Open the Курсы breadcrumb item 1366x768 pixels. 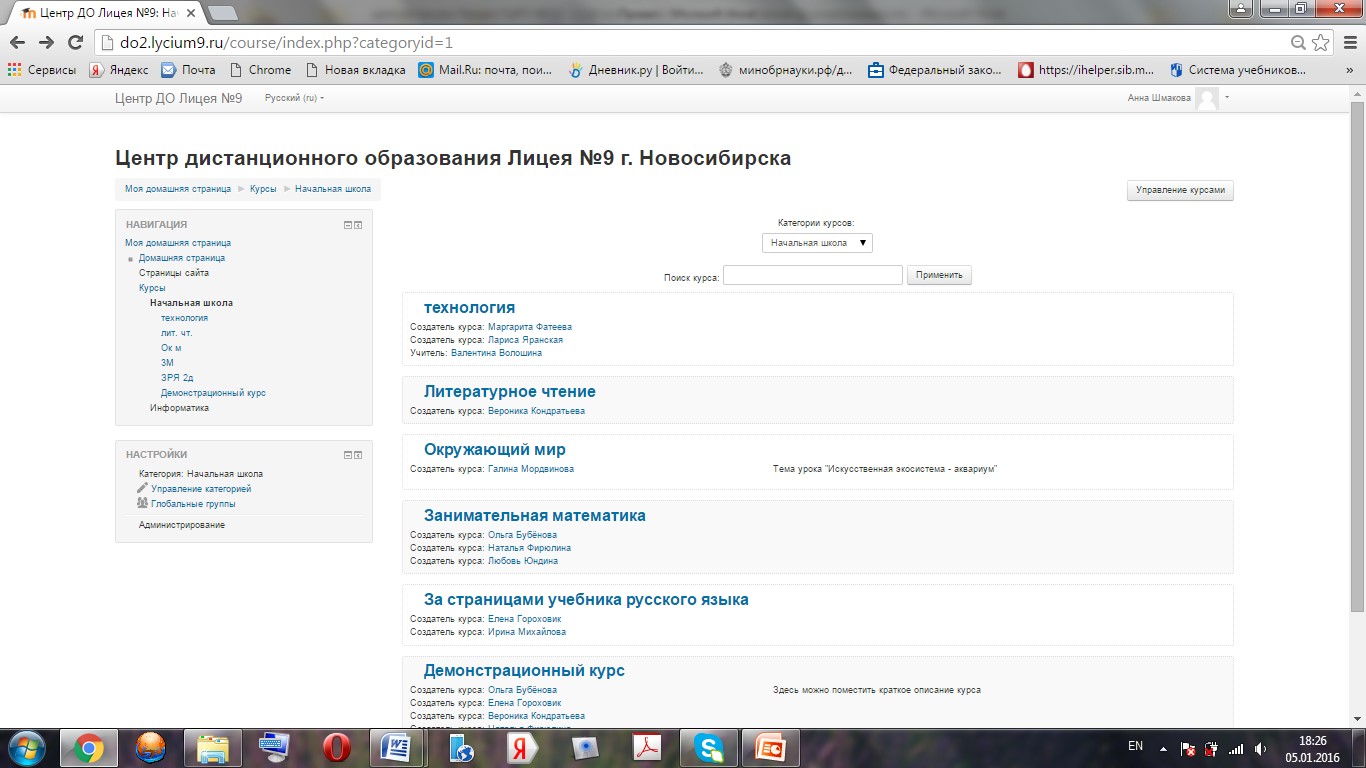tap(263, 189)
